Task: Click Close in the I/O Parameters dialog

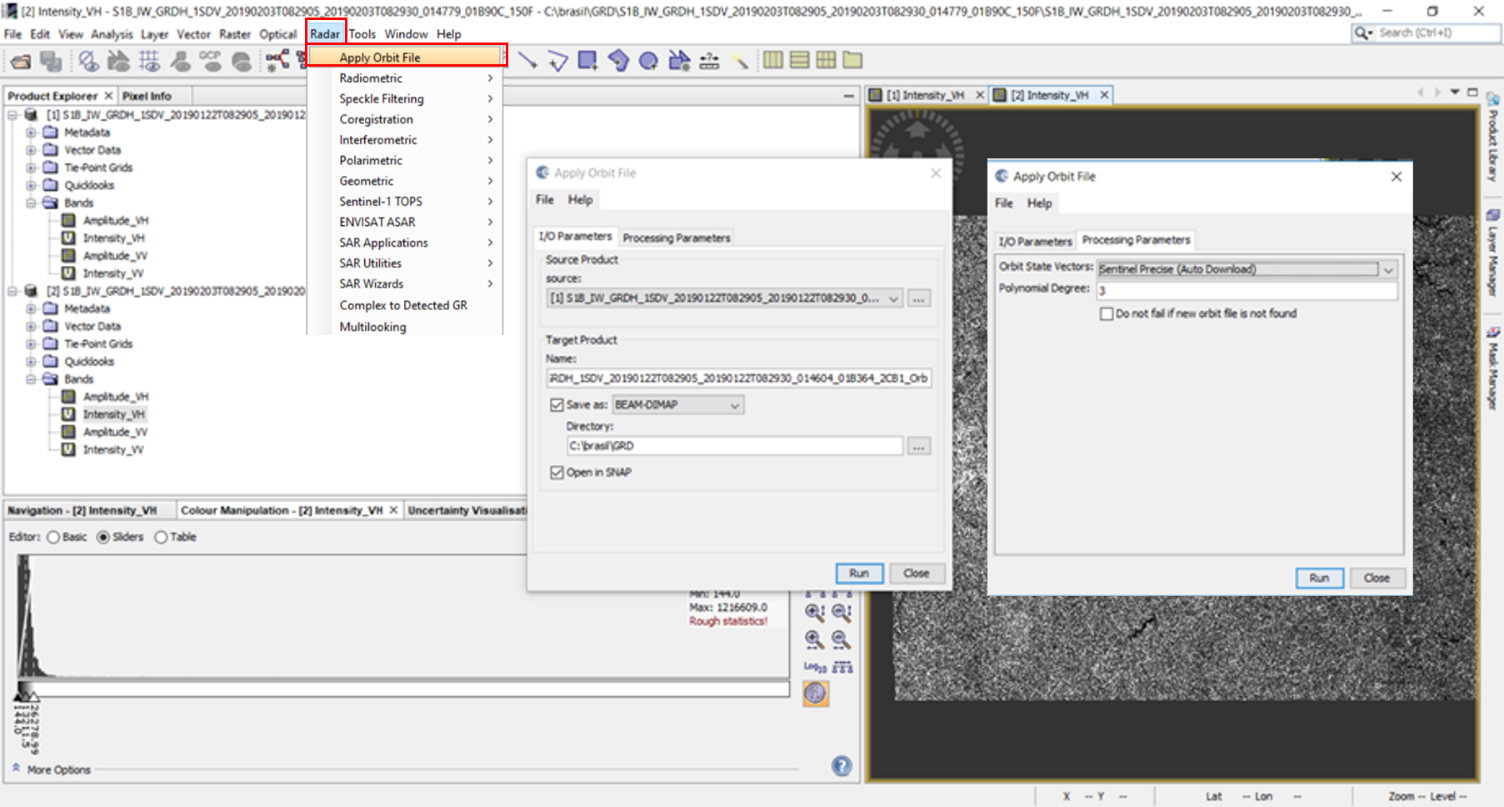Action: click(x=916, y=573)
